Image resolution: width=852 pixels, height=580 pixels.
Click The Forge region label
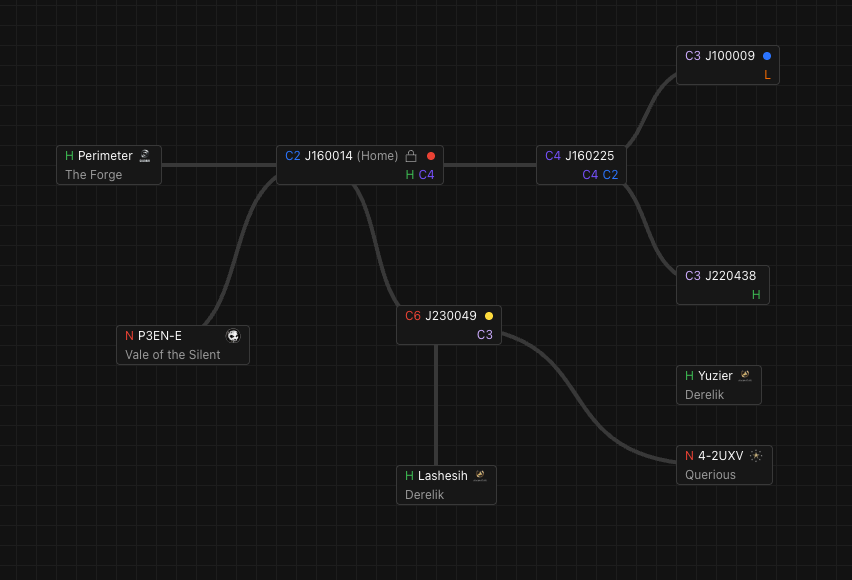[x=93, y=175]
